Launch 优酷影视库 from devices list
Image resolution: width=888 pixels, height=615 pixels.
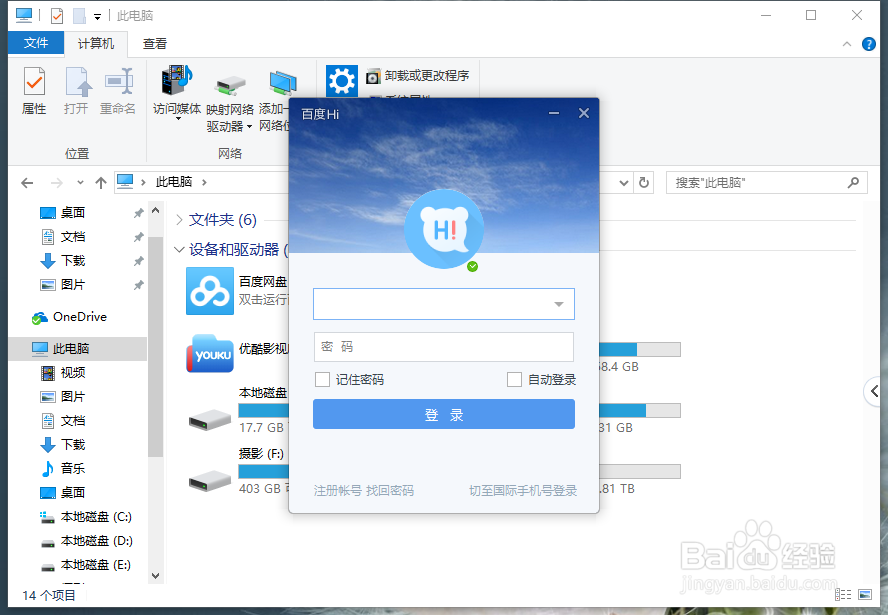209,355
